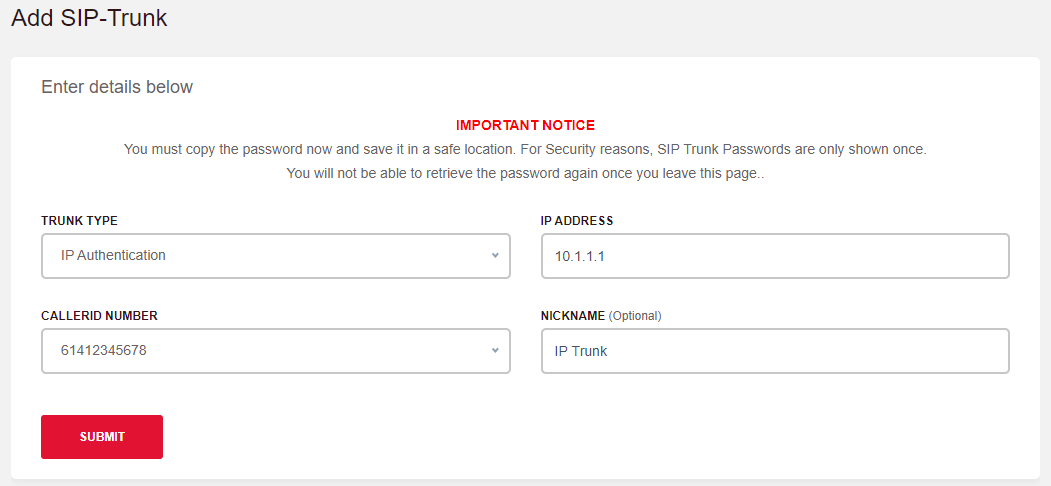Click the Add SIP-Trunk page heading
This screenshot has height=486, width=1051.
[89, 18]
